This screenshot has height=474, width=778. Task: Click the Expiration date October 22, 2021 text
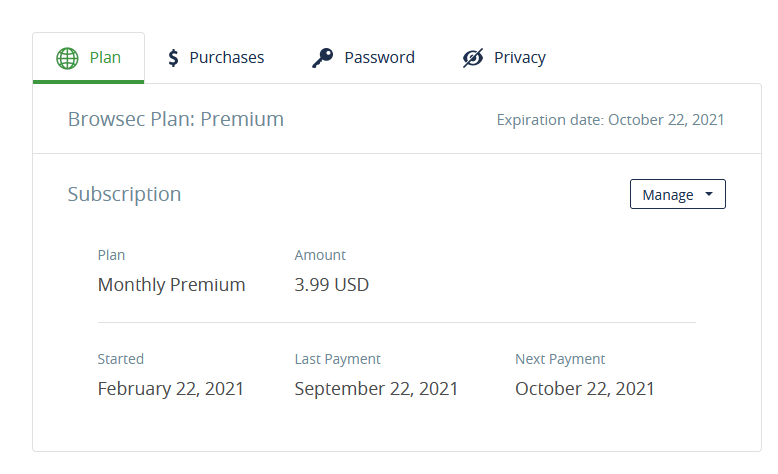(x=610, y=120)
